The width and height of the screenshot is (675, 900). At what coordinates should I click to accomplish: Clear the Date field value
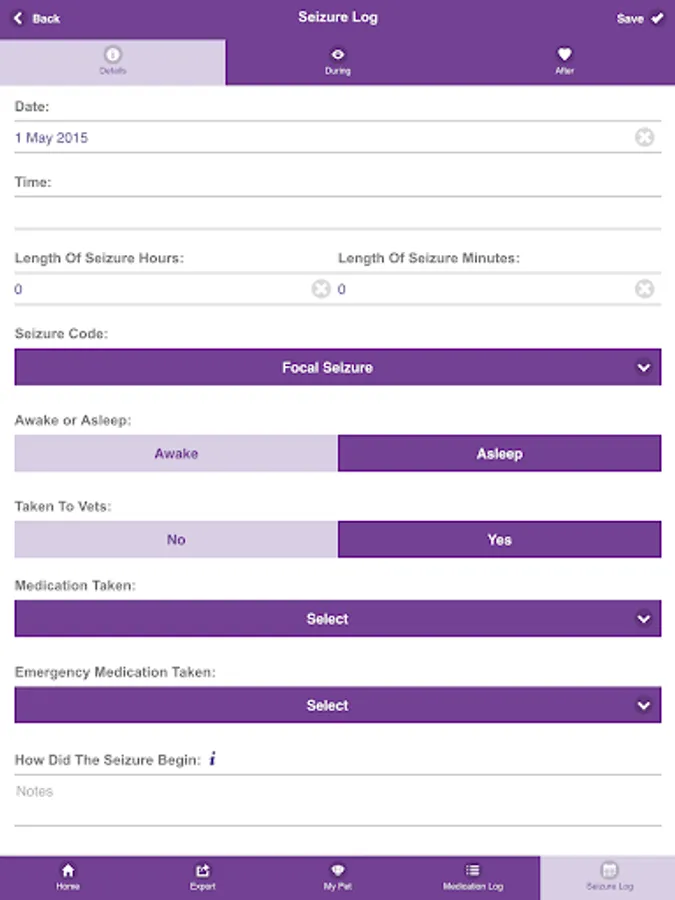[645, 138]
